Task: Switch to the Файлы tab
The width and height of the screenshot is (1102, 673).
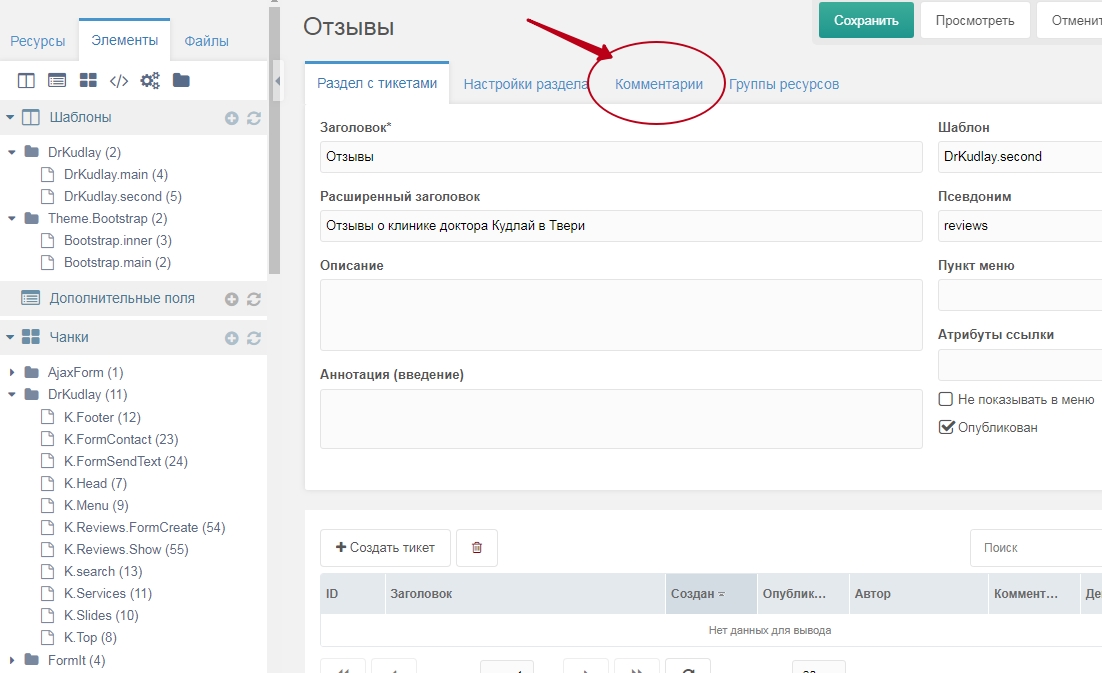Action: pos(206,41)
